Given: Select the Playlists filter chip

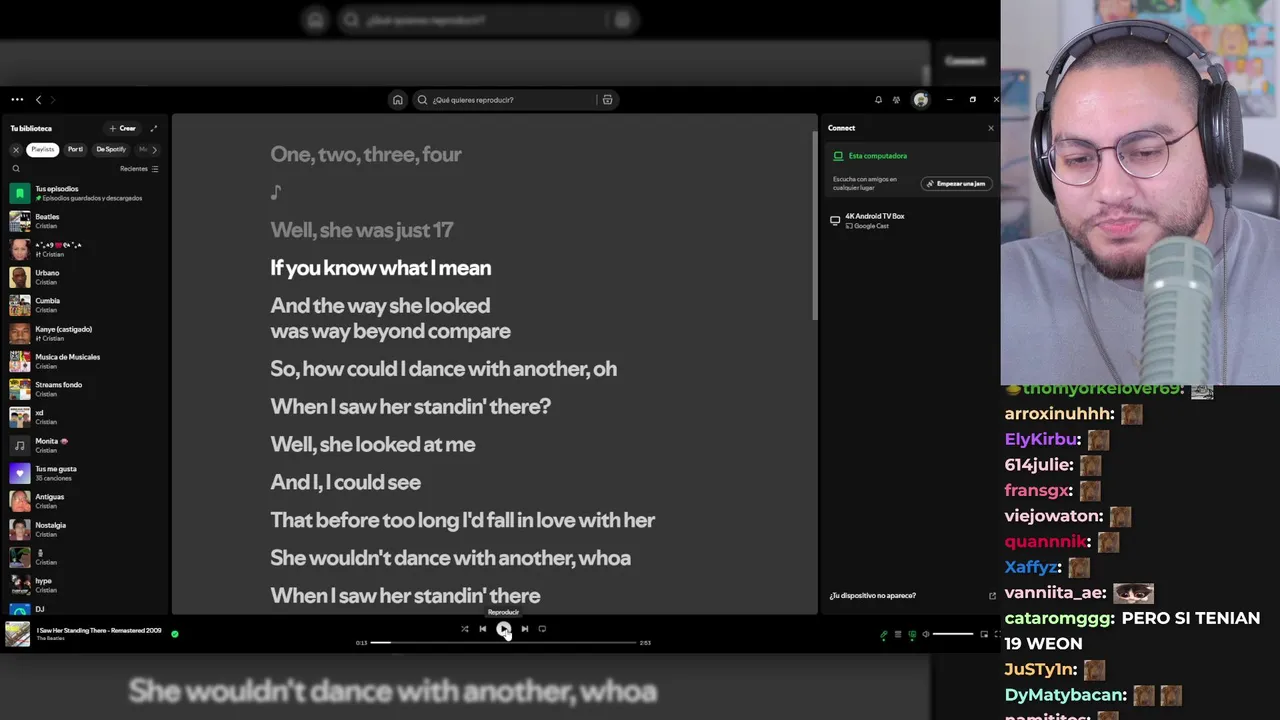Looking at the screenshot, I should 42,149.
